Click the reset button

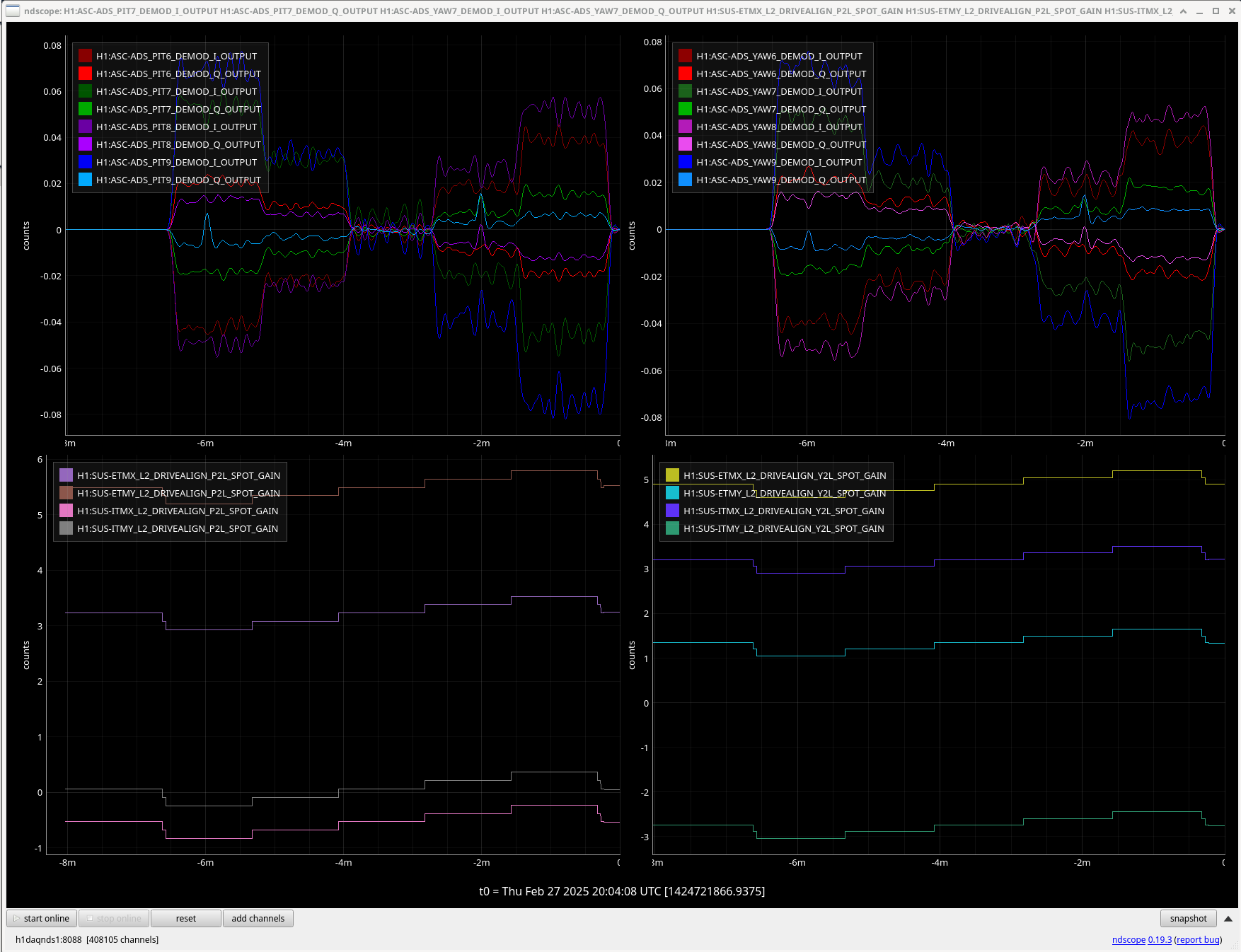(x=186, y=918)
